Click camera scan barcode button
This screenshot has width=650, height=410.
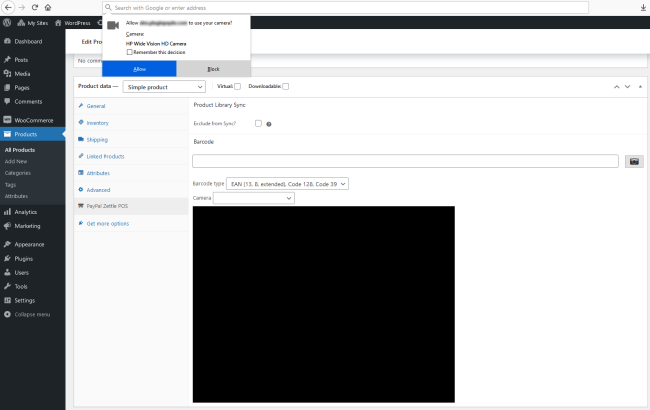point(634,161)
